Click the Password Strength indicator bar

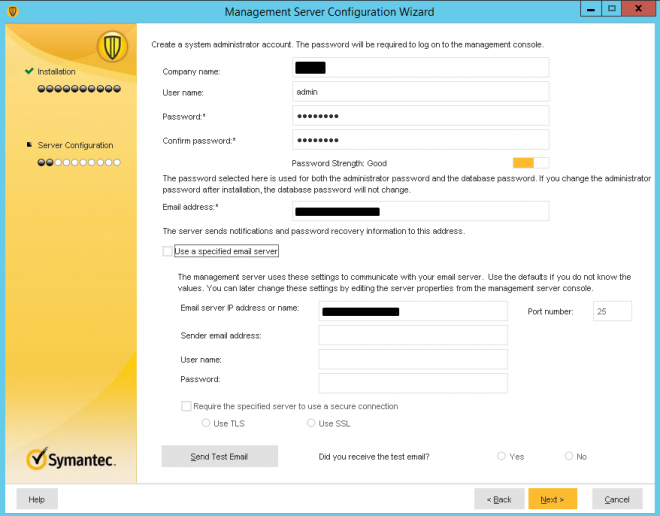[x=531, y=162]
